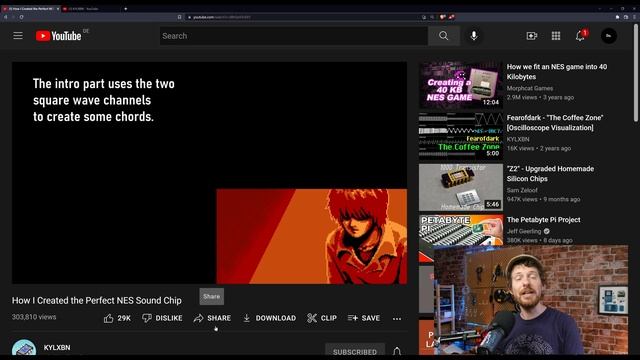The width and height of the screenshot is (640, 360).
Task: Open the three-dot more actions menu
Action: [x=397, y=318]
